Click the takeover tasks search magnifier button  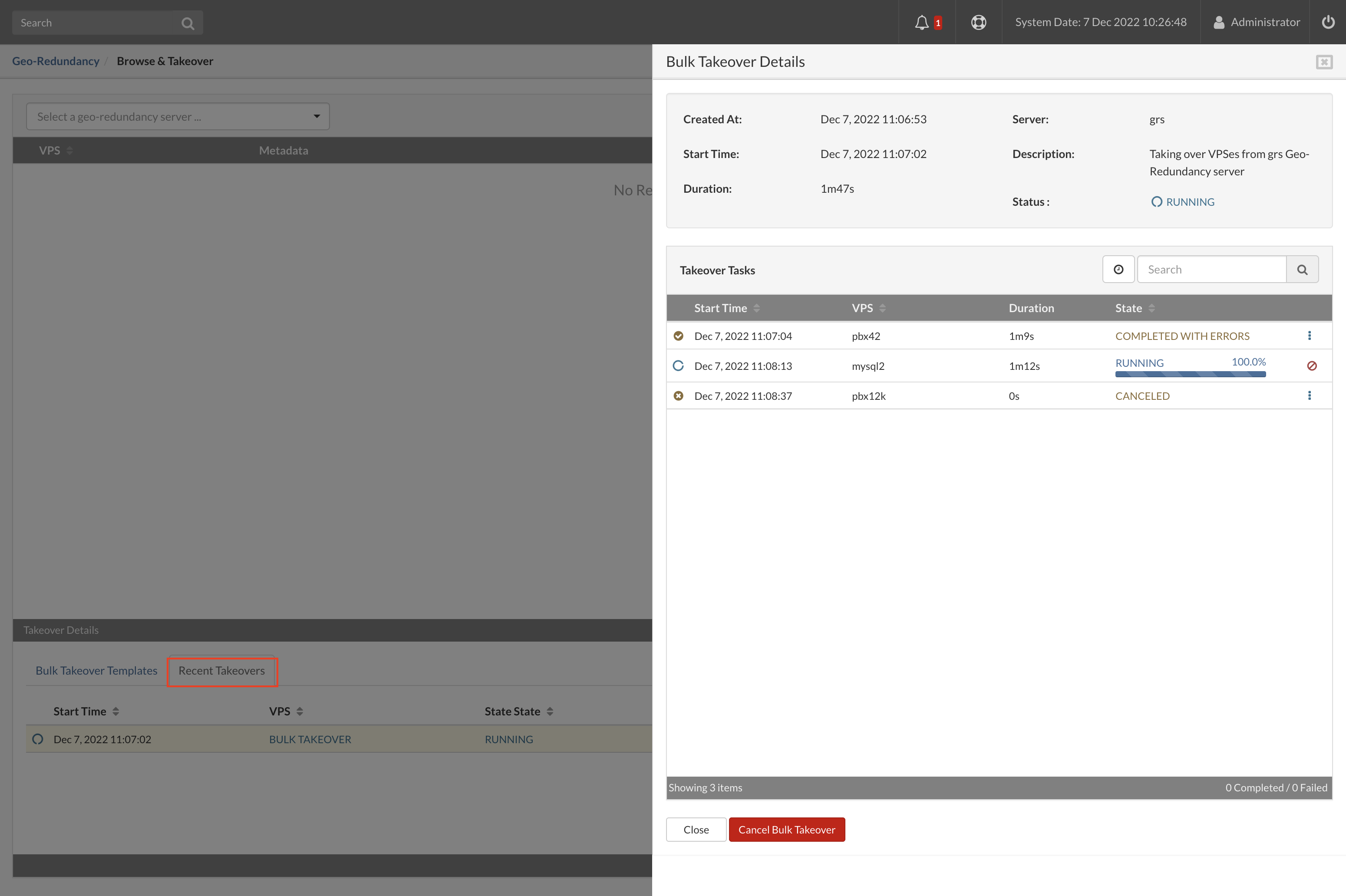(x=1302, y=270)
